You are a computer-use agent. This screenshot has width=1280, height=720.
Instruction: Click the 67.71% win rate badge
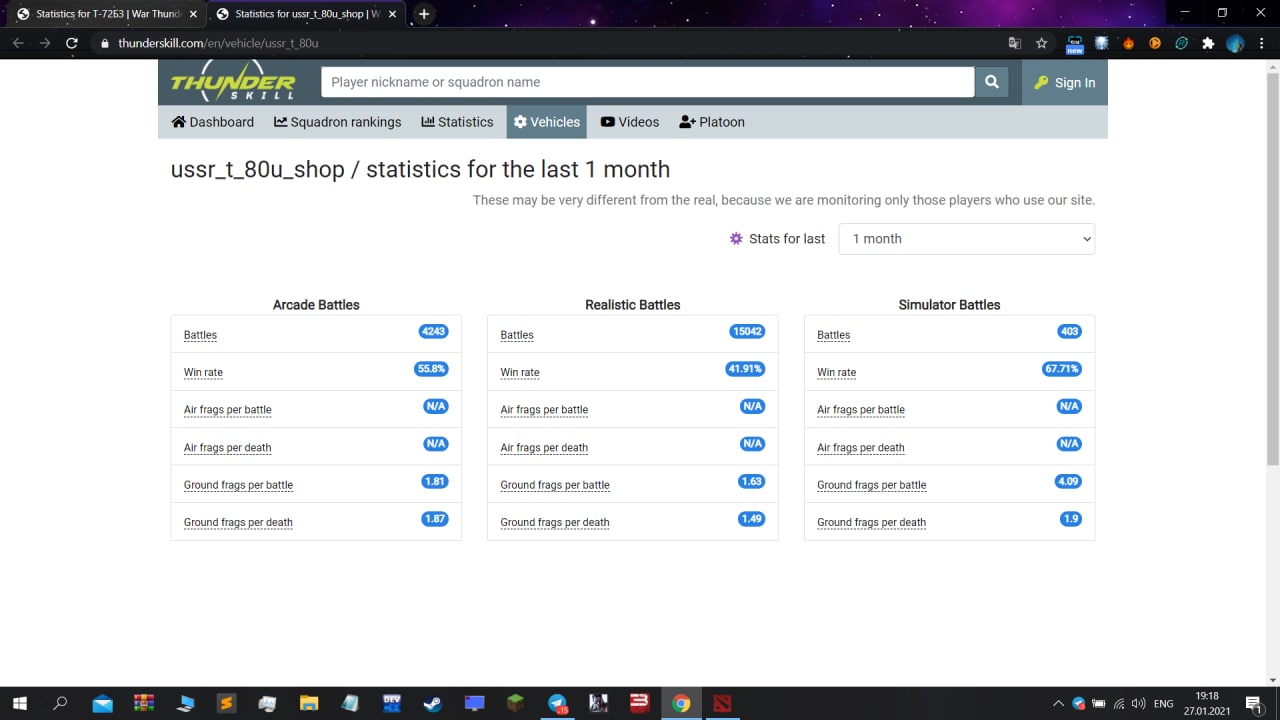click(1062, 369)
